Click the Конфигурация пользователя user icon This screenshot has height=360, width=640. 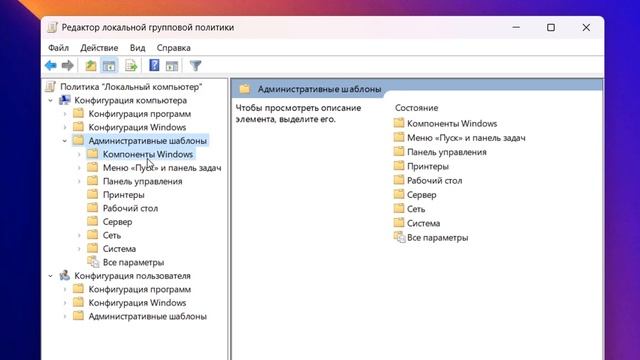[64, 276]
